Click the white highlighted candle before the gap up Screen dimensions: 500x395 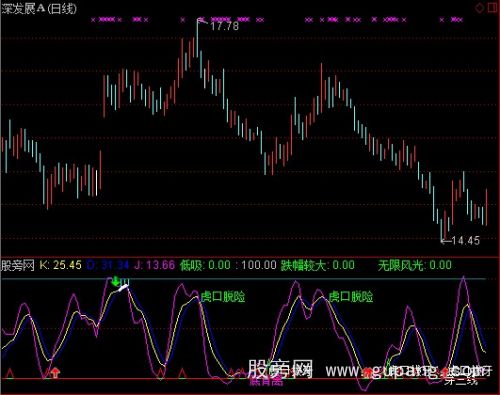(97, 183)
